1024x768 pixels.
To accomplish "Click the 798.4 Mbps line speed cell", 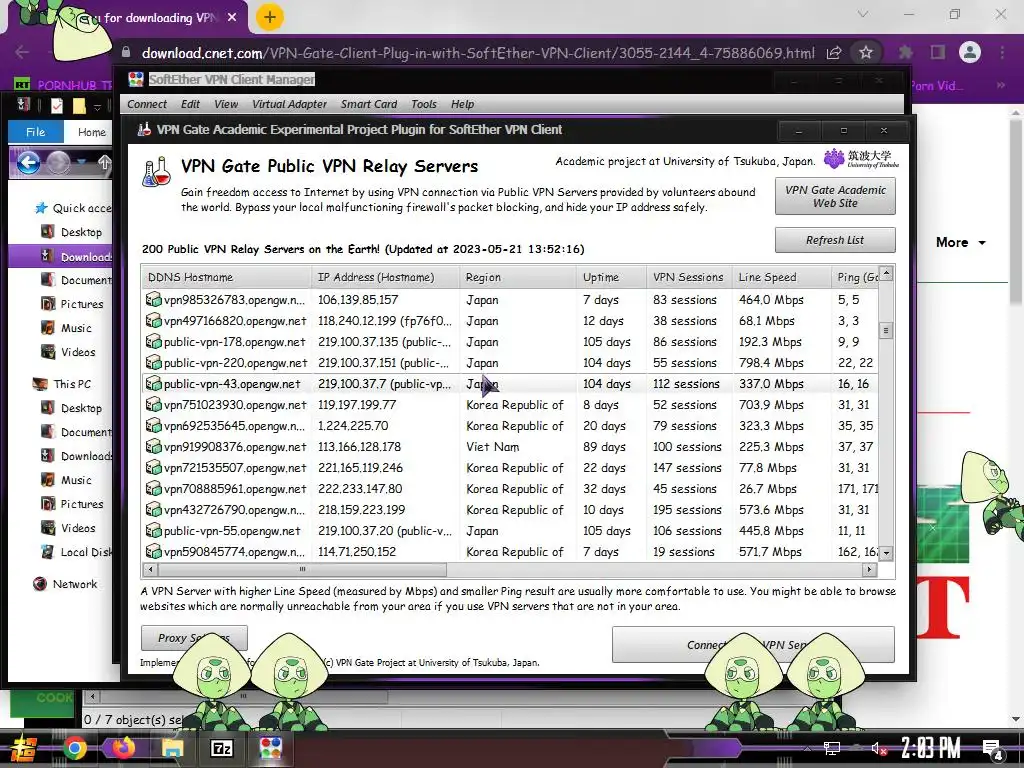I will pyautogui.click(x=771, y=362).
